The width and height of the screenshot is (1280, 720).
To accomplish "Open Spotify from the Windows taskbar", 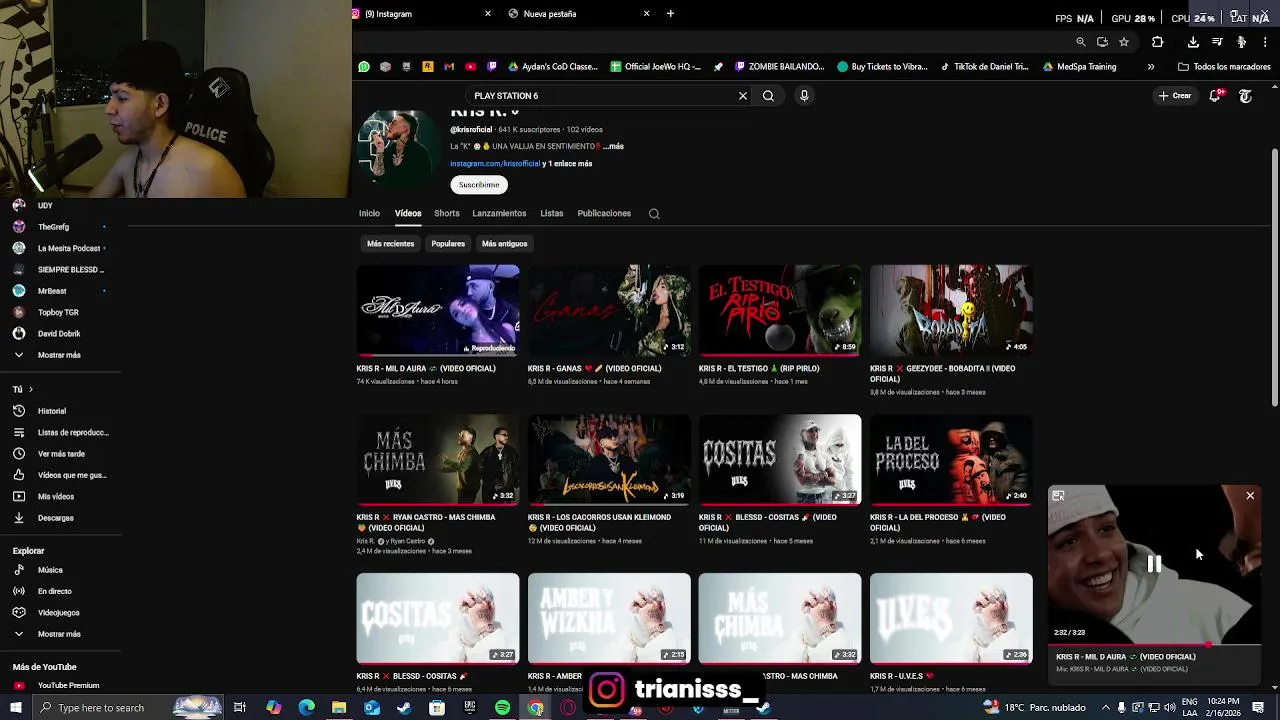I will 502,708.
